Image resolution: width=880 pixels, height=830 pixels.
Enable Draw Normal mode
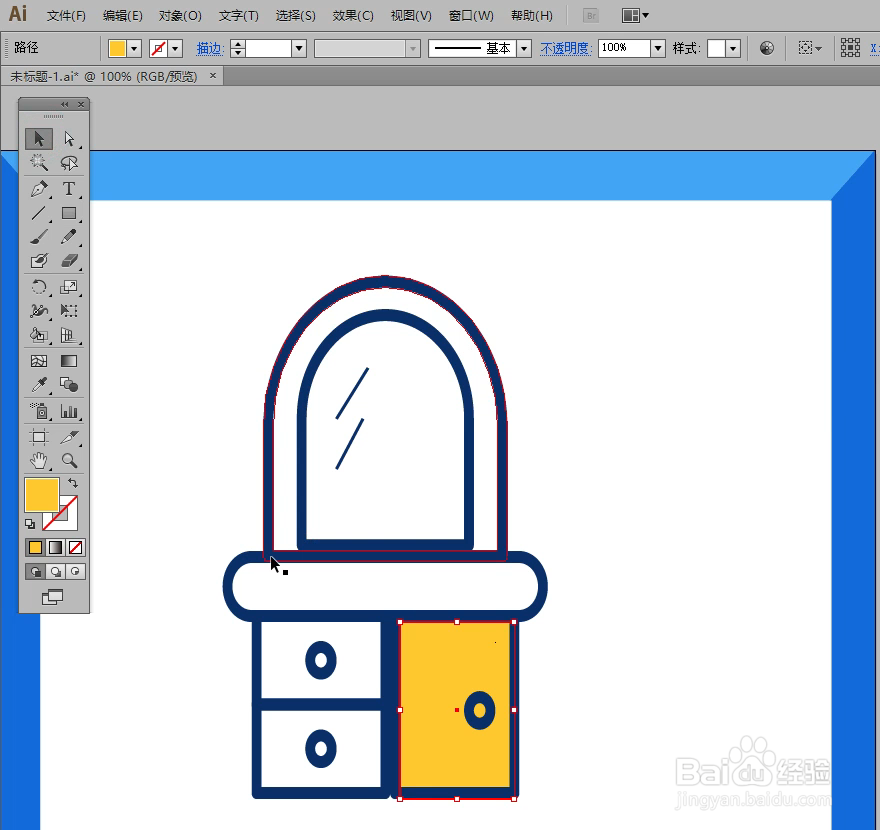35,572
